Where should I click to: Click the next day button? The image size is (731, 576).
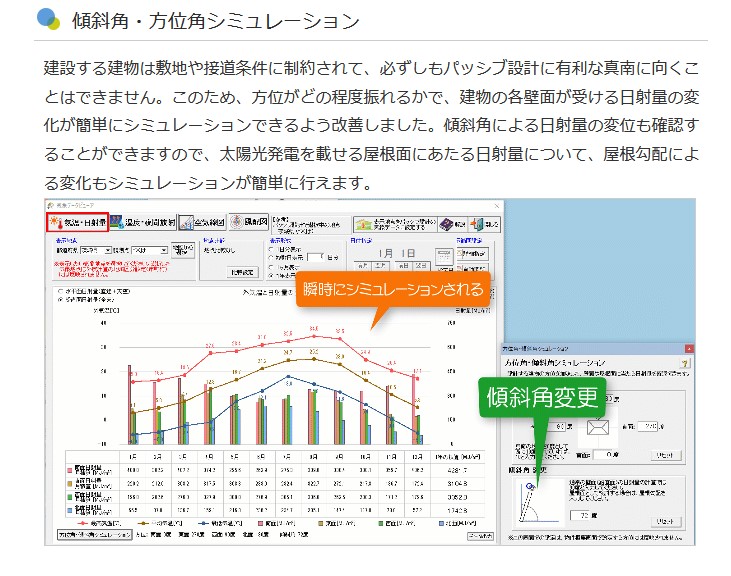421,266
